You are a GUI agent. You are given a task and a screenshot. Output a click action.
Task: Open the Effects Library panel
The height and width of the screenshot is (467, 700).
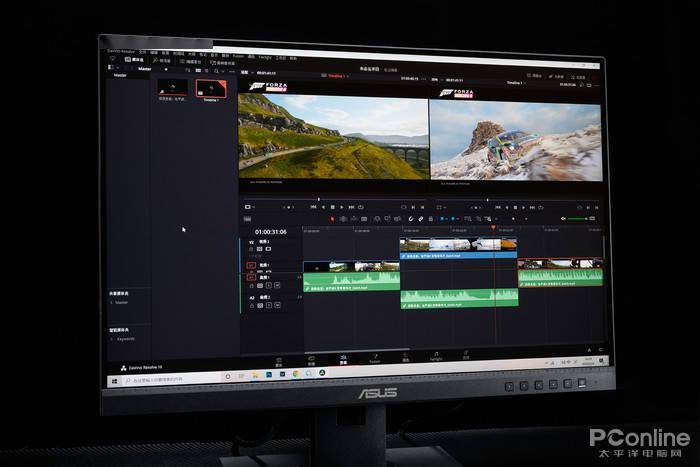point(161,61)
